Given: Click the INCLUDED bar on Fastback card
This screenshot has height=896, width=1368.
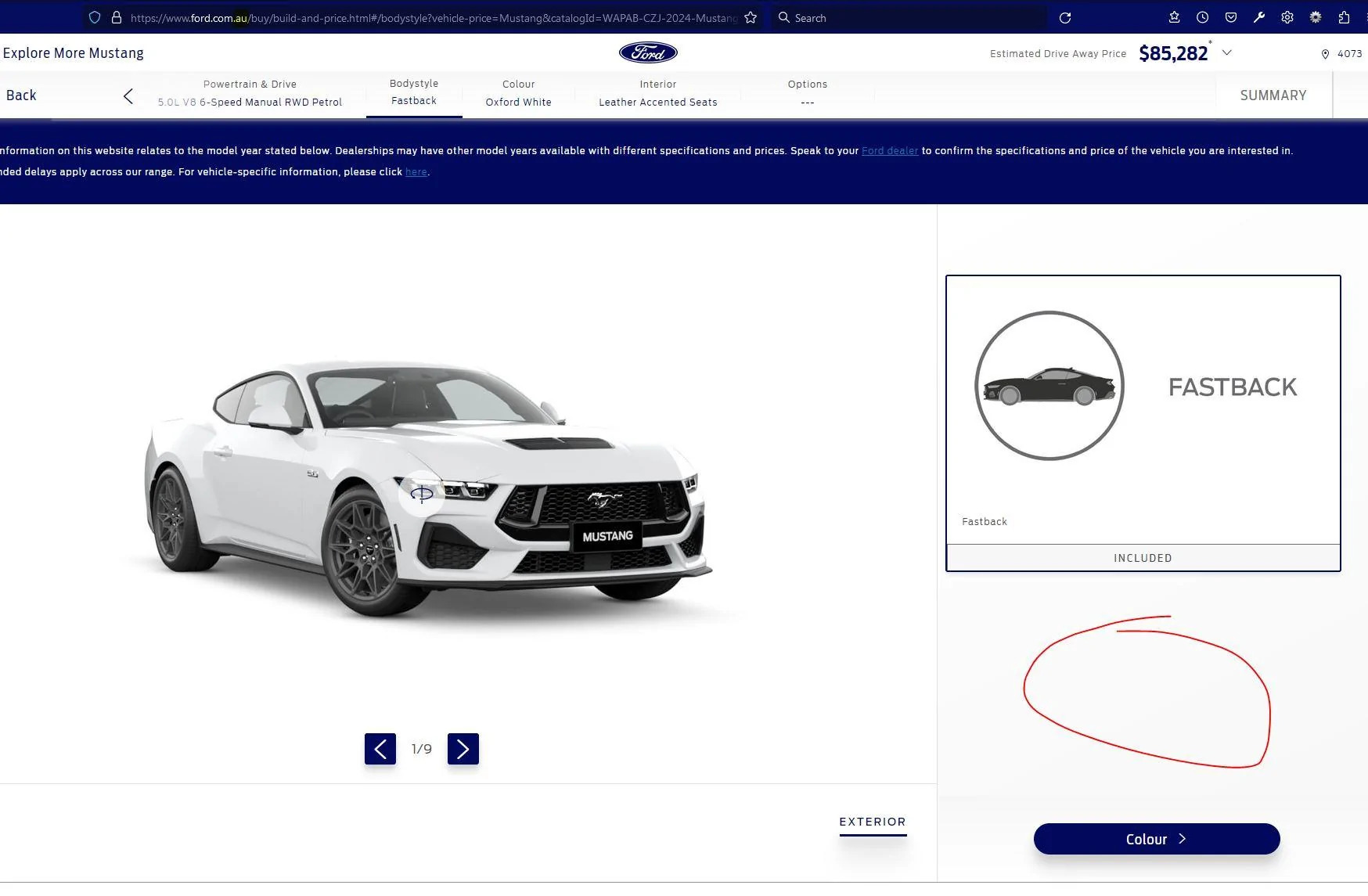Looking at the screenshot, I should point(1143,557).
